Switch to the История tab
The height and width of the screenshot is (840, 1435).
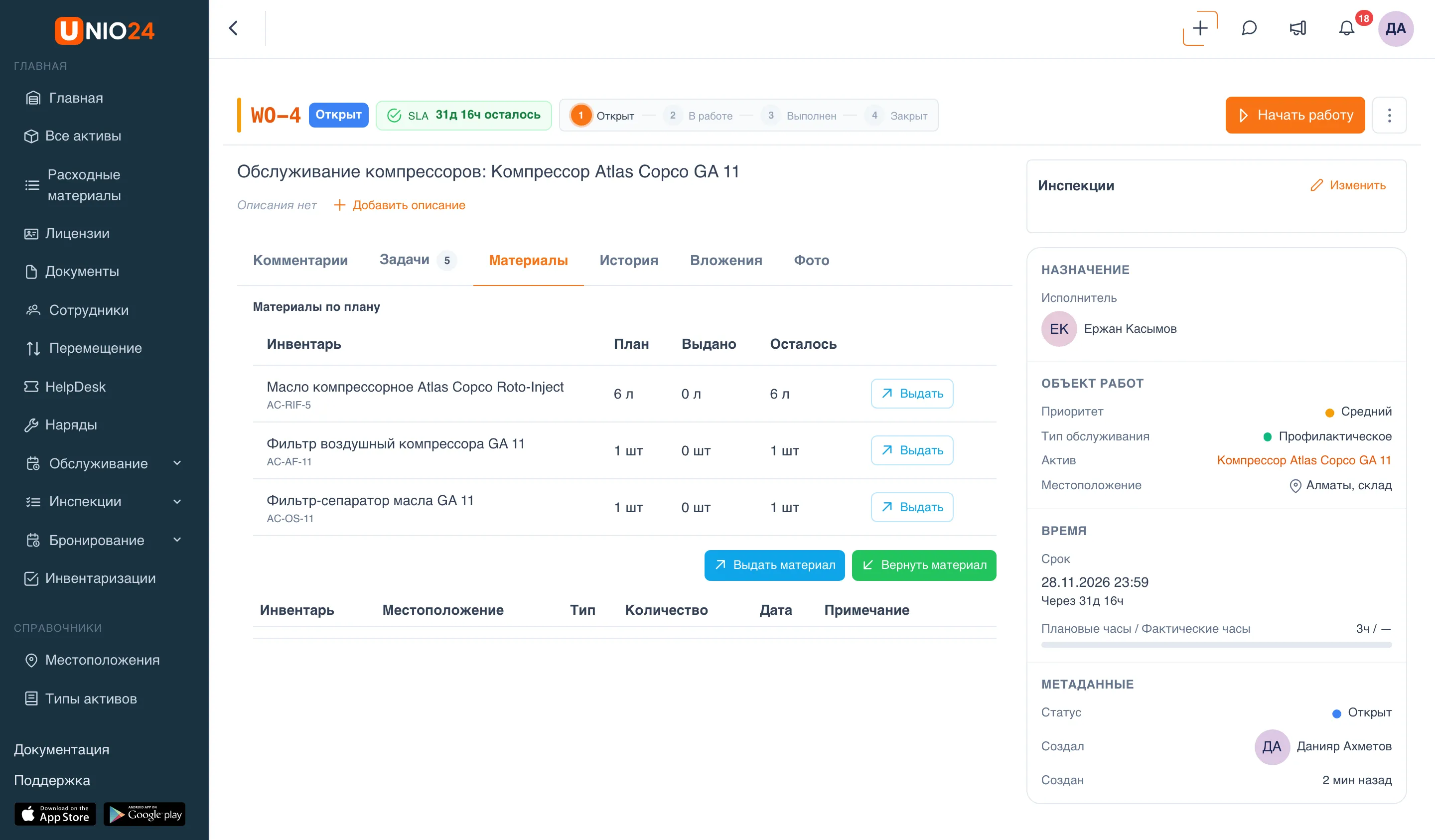coord(629,260)
